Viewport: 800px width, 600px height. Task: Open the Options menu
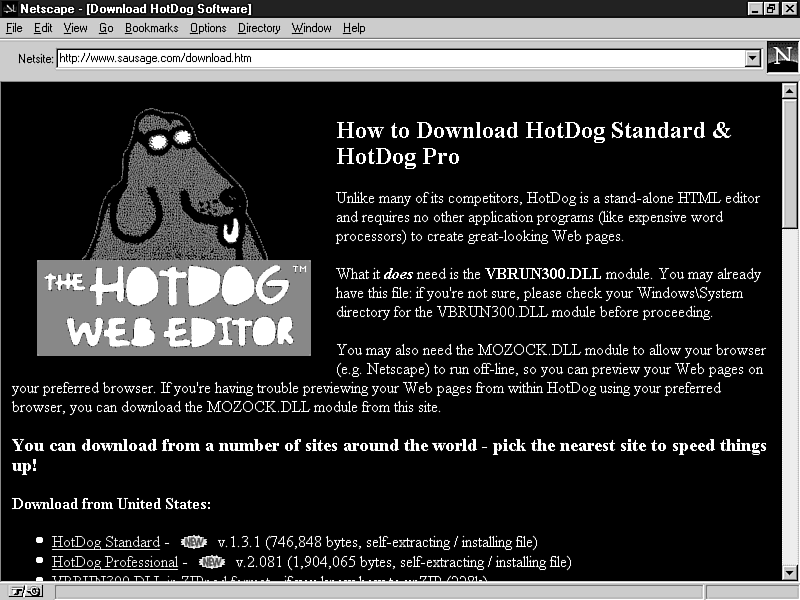208,28
